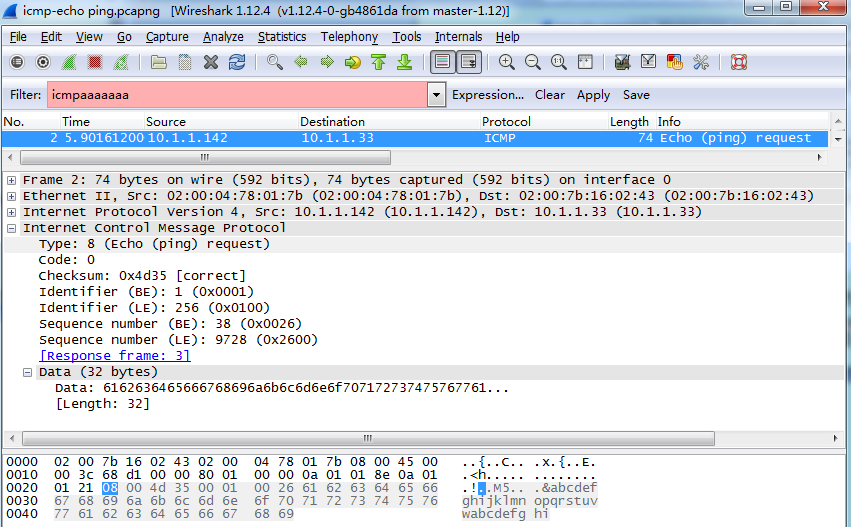The image size is (851, 527).
Task: Select the Sequence number (BE): 38 field
Action: (x=170, y=324)
